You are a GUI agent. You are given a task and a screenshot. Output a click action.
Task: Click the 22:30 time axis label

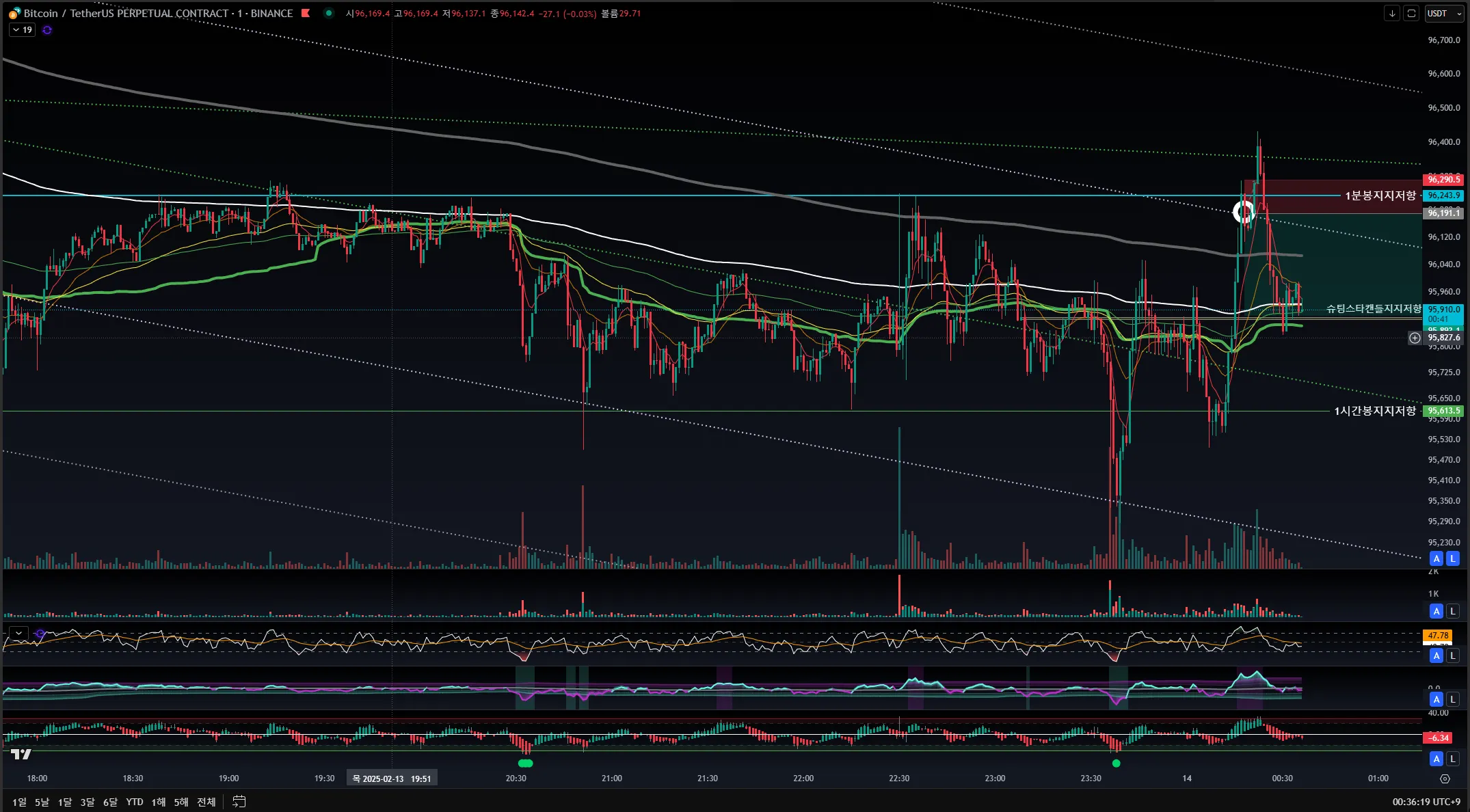tap(899, 779)
